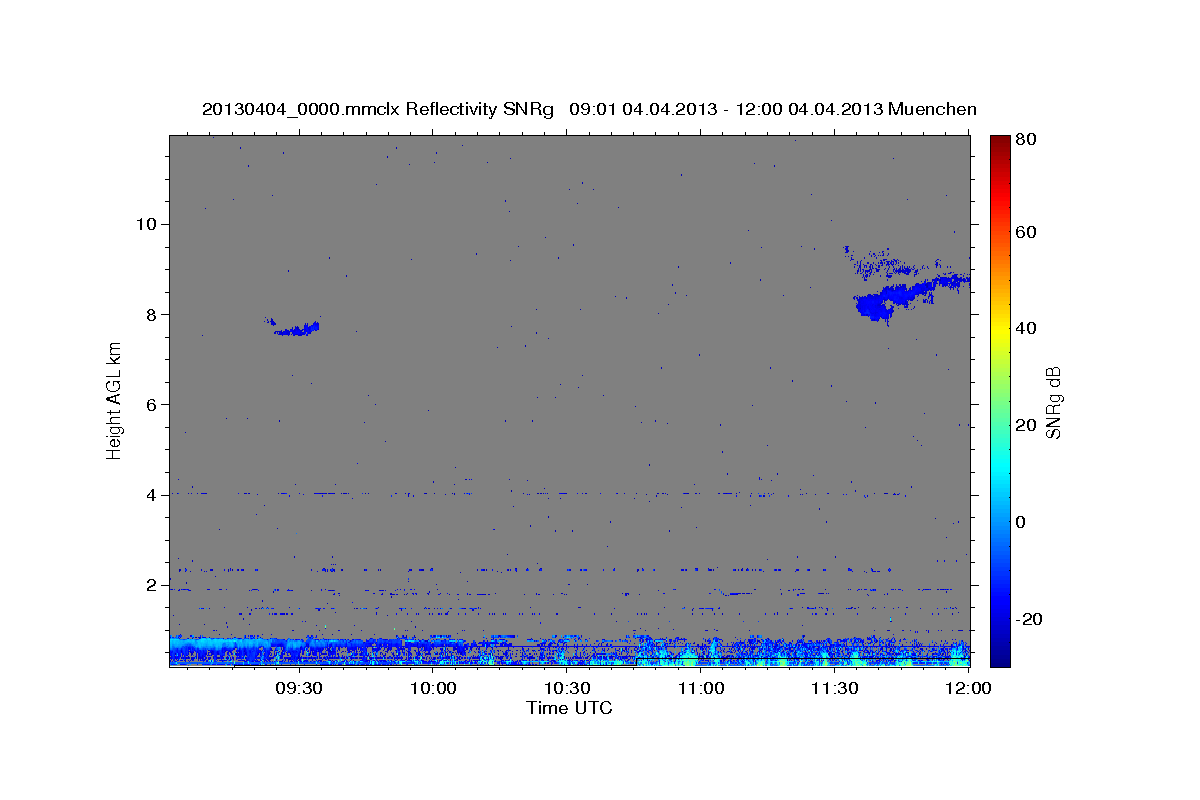Click the 09:30 time tick label
Image resolution: width=1200 pixels, height=800 pixels.
pyautogui.click(x=299, y=689)
